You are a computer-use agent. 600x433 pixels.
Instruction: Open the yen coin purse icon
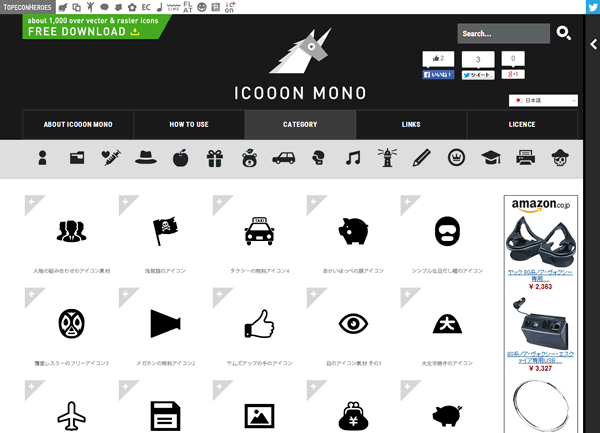(x=353, y=416)
